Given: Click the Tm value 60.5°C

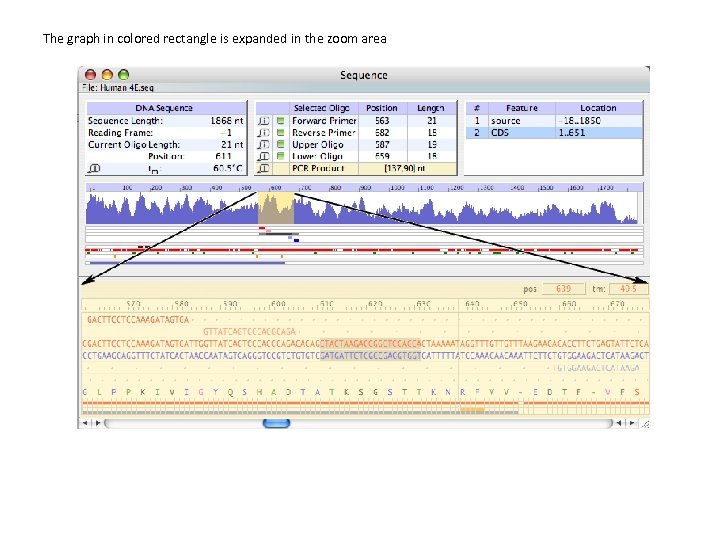Looking at the screenshot, I should coord(228,169).
